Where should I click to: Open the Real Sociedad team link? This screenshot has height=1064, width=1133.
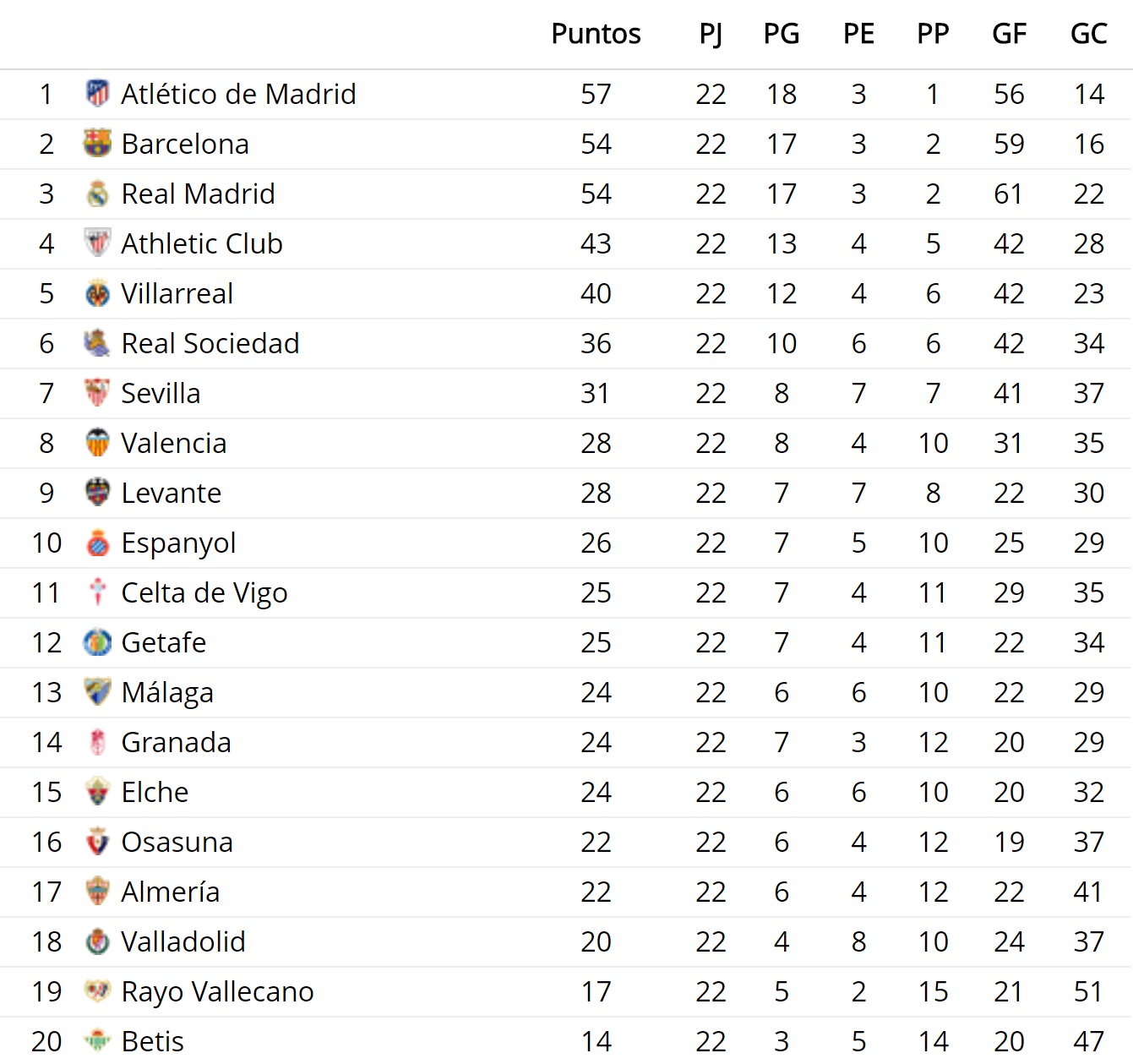(210, 343)
